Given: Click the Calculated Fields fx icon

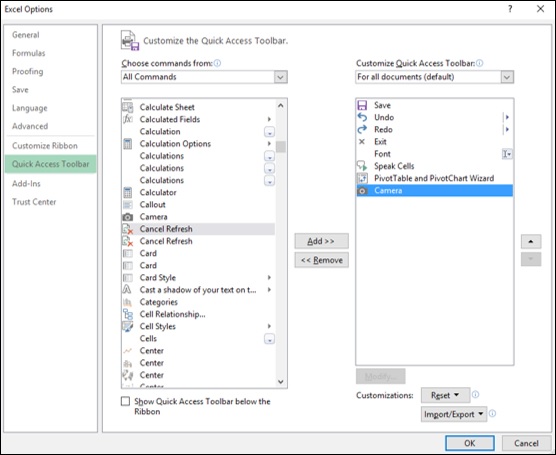Looking at the screenshot, I should pos(128,119).
